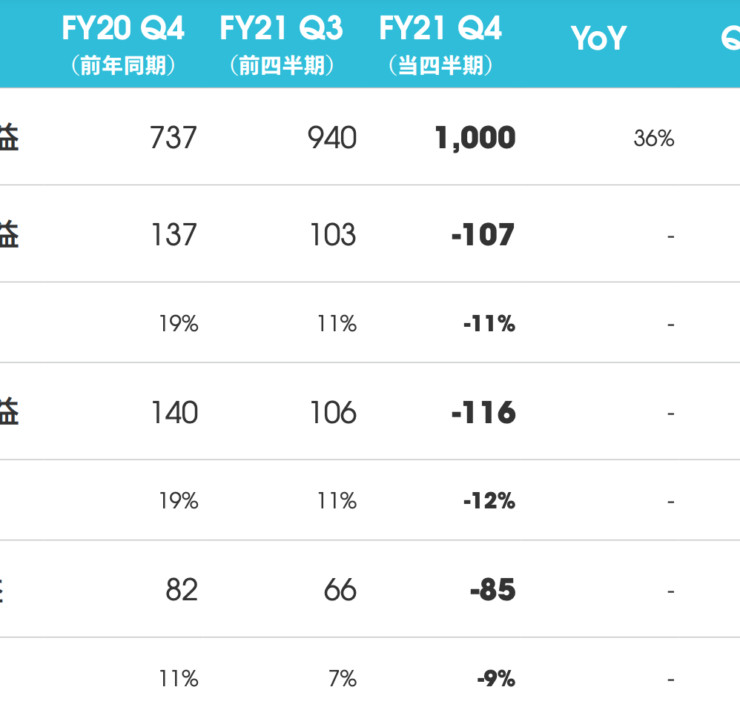Click the 7% cell in FY21 Q3
The width and height of the screenshot is (740, 710).
coord(342,679)
